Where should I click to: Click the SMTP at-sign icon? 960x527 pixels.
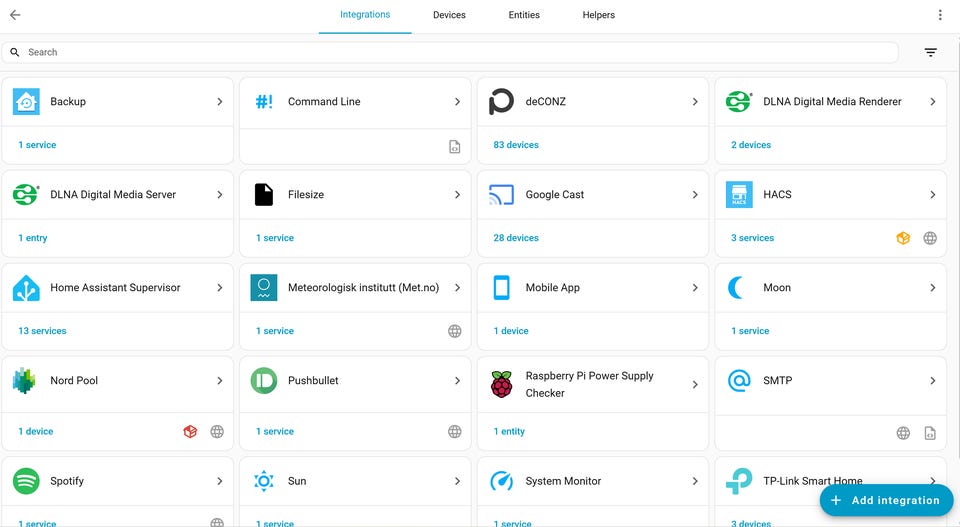pos(739,381)
